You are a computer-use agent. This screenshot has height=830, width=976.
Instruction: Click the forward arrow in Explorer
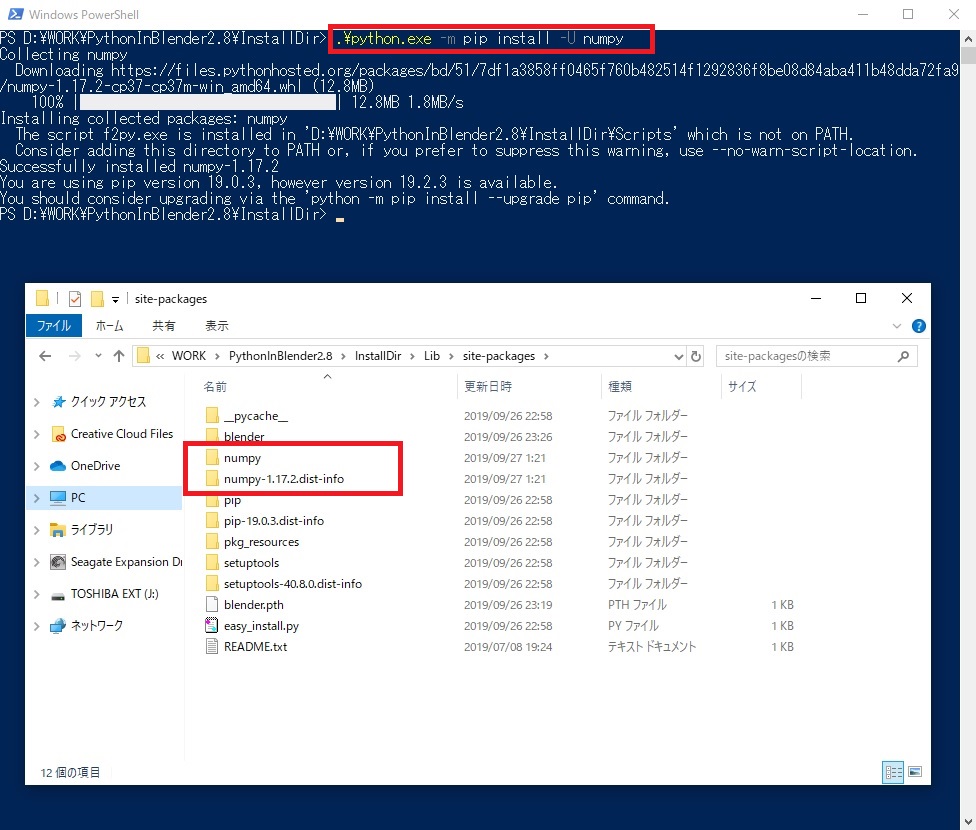[75, 356]
